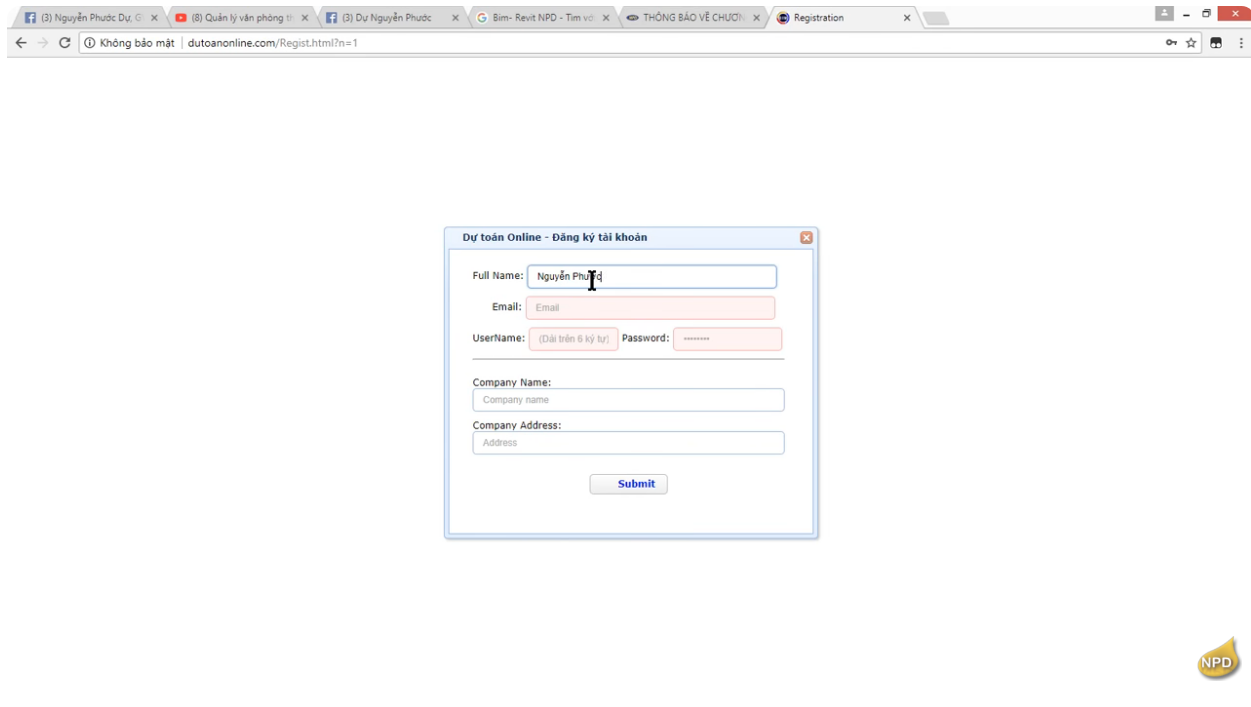1251x707 pixels.
Task: Click the browser extension icon beside star
Action: (1216, 43)
